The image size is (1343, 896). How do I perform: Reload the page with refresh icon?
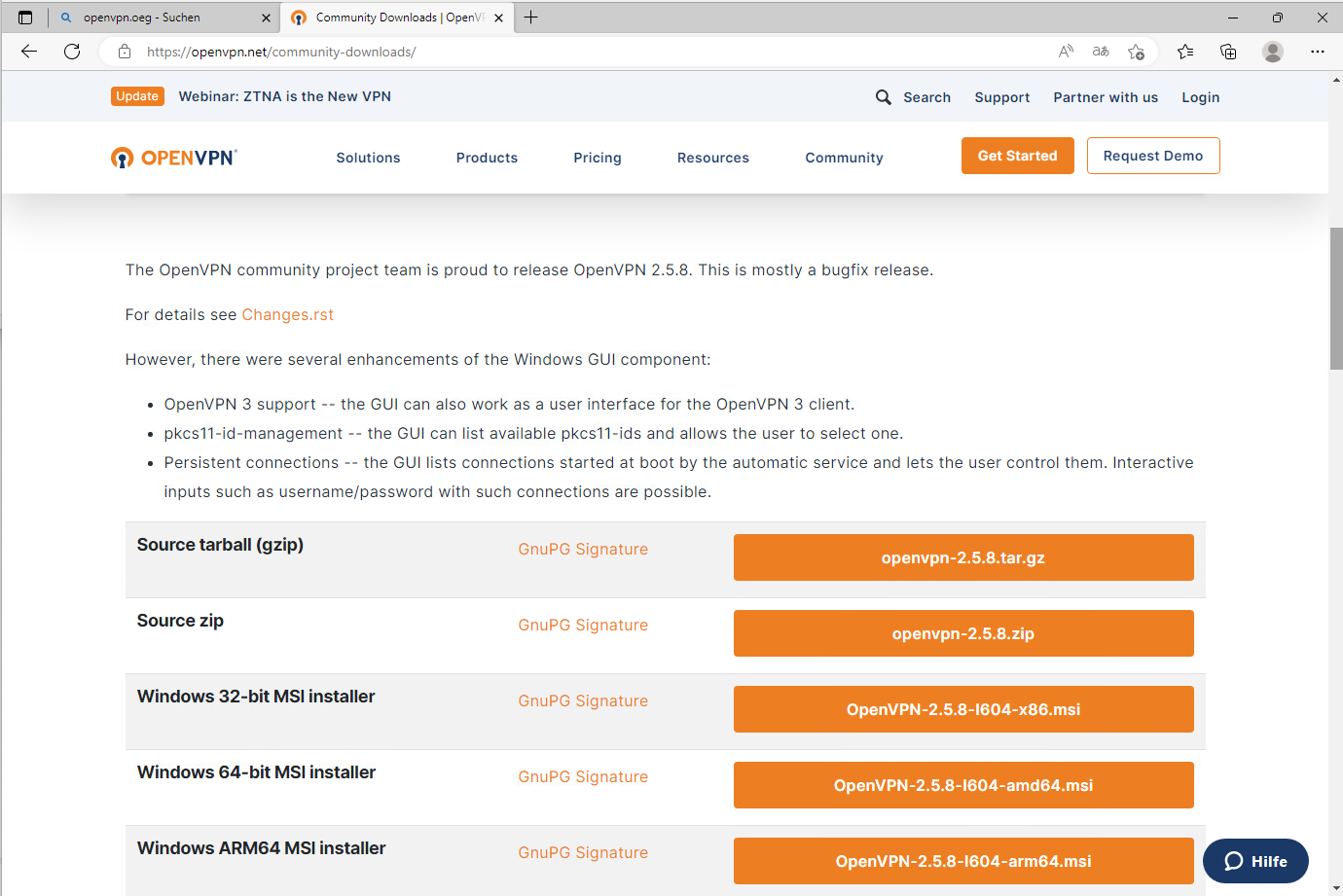tap(72, 52)
